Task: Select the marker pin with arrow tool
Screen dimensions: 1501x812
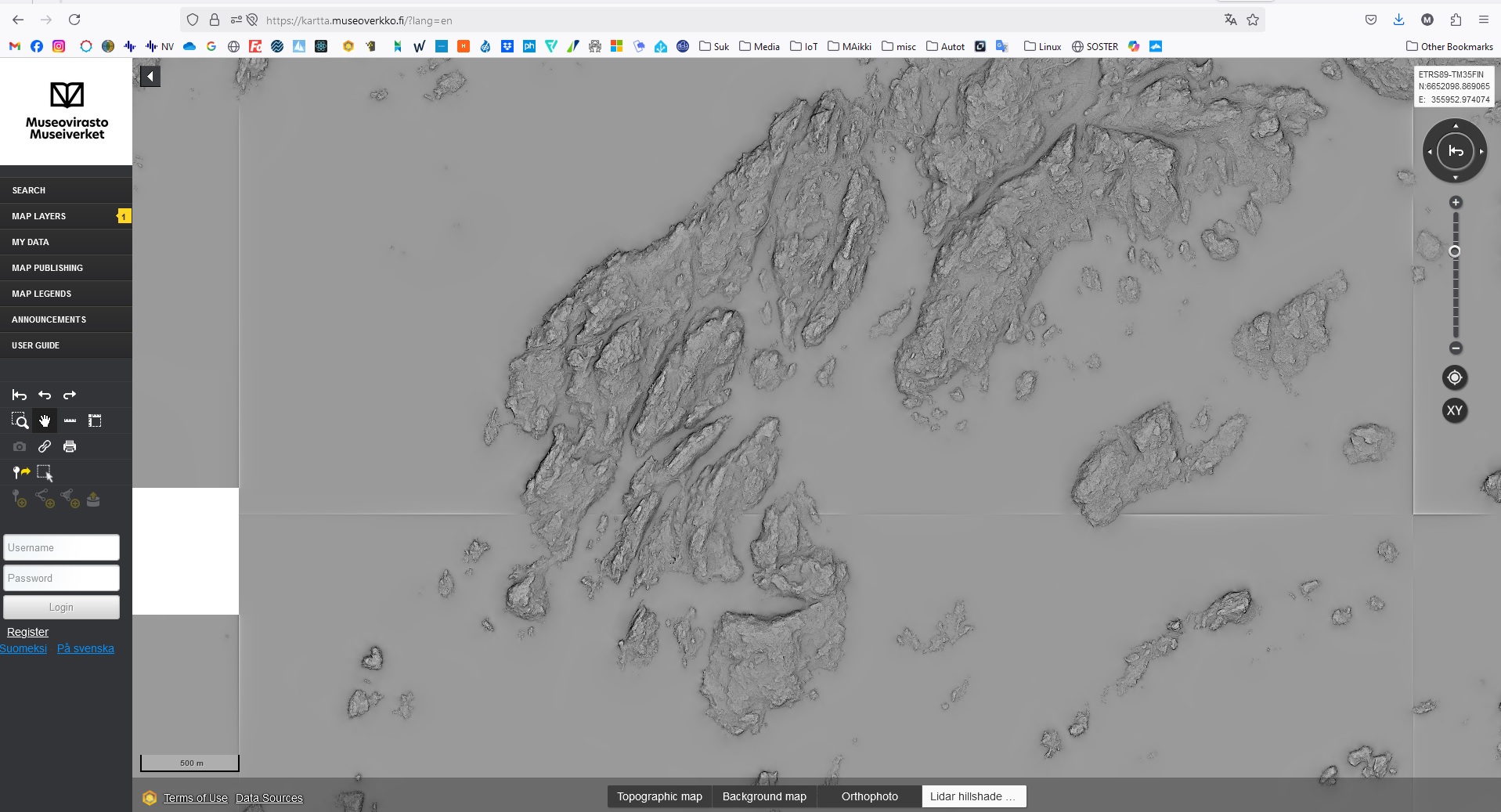Action: point(21,472)
